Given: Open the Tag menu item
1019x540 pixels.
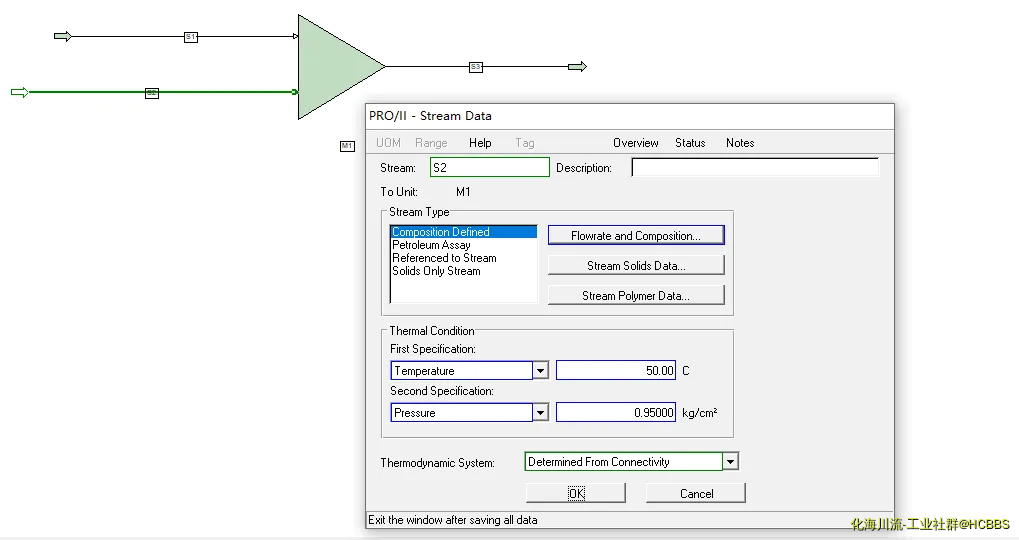Looking at the screenshot, I should 524,143.
